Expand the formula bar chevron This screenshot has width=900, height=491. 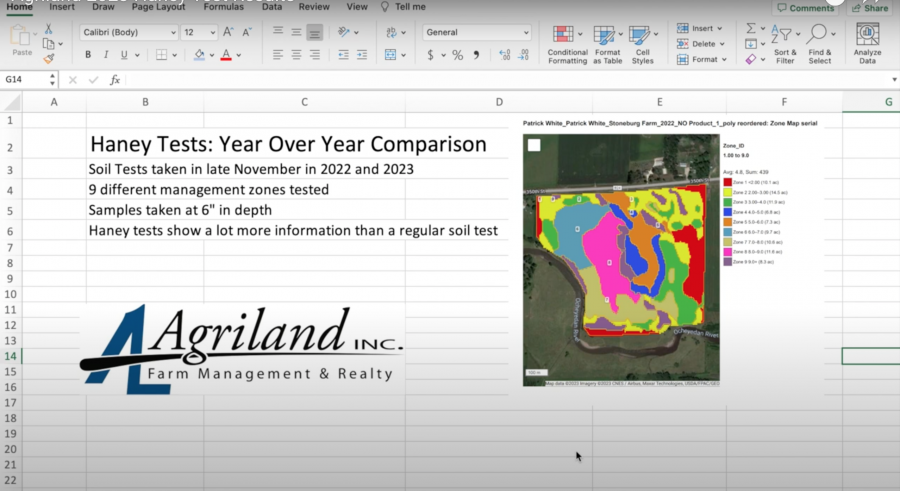pos(894,79)
